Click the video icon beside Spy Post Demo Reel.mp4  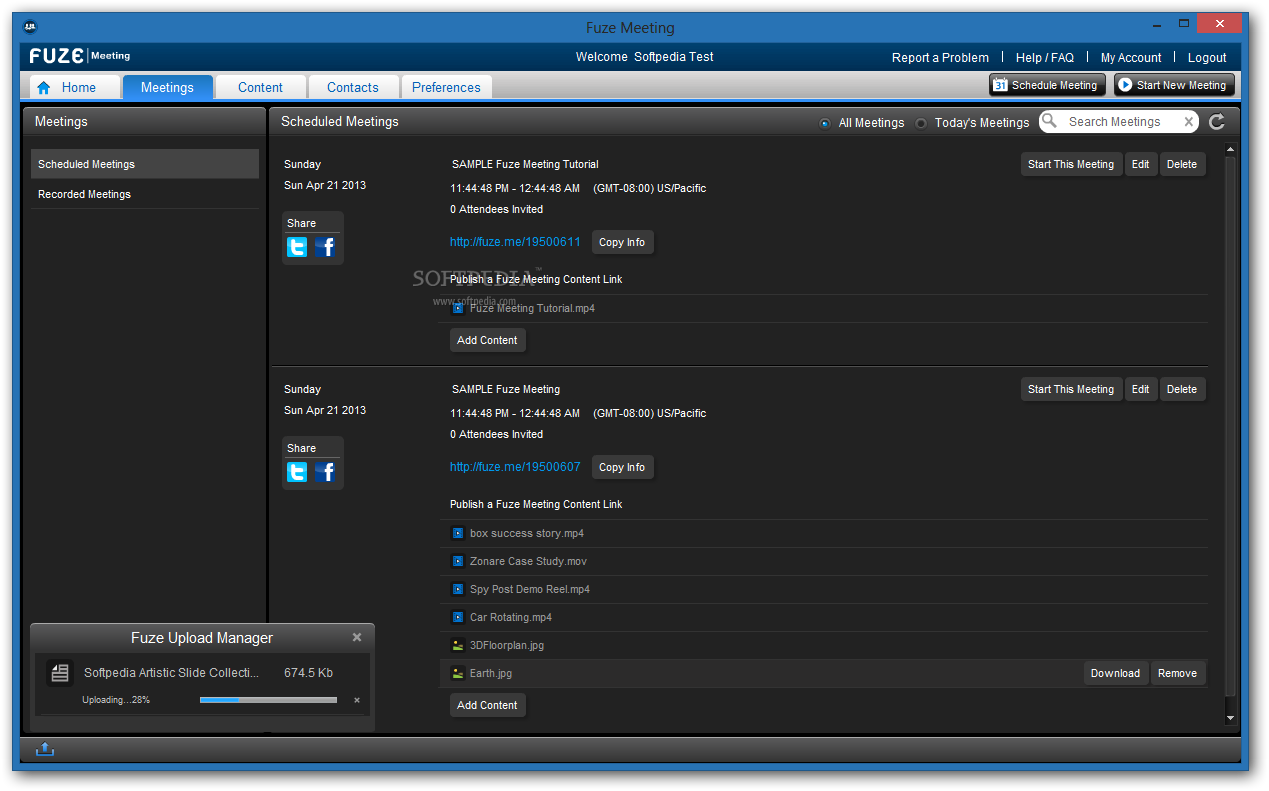pos(458,589)
